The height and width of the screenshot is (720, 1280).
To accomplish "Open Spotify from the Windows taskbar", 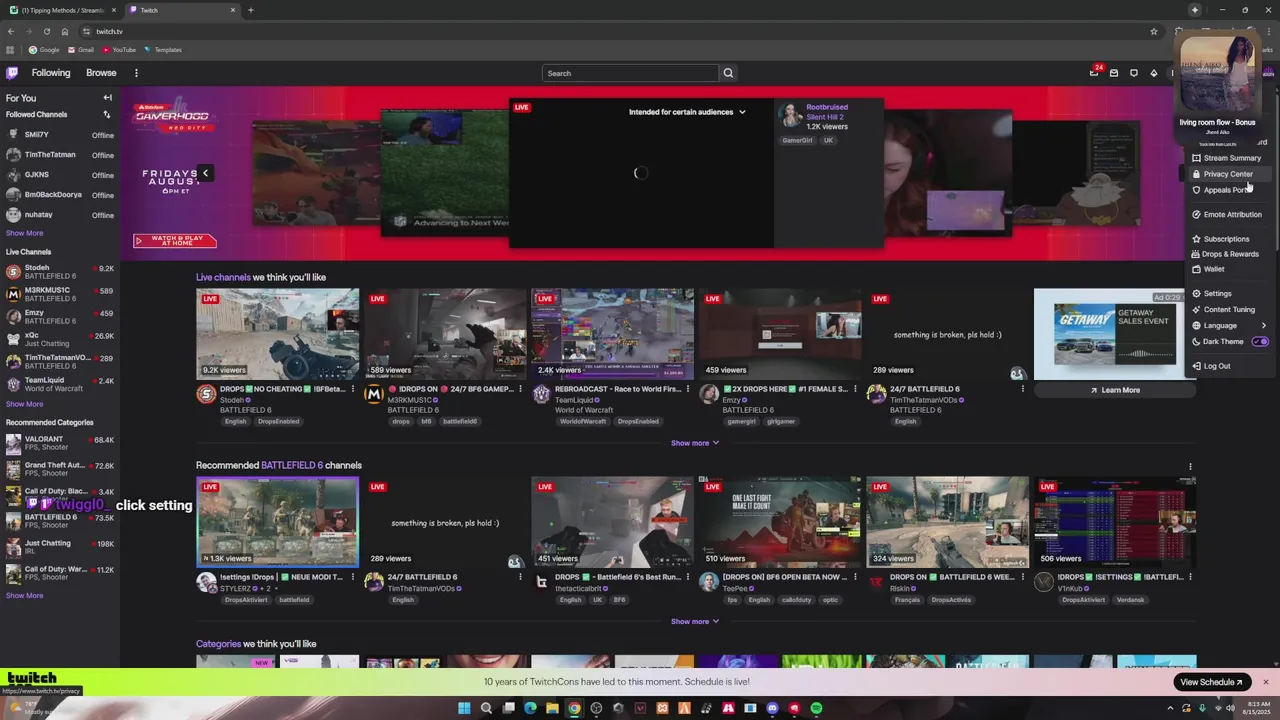I will click(x=816, y=709).
